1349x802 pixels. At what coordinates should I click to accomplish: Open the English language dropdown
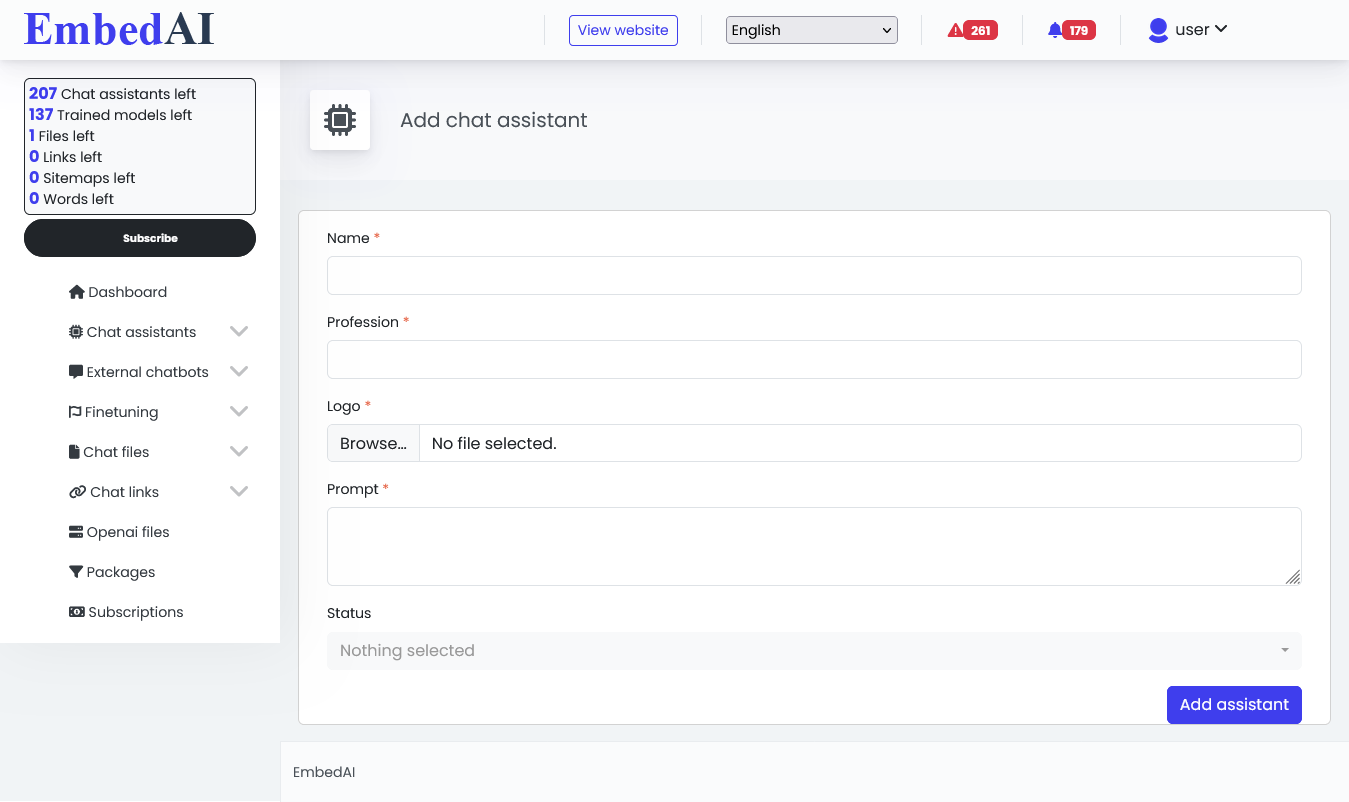(x=812, y=30)
